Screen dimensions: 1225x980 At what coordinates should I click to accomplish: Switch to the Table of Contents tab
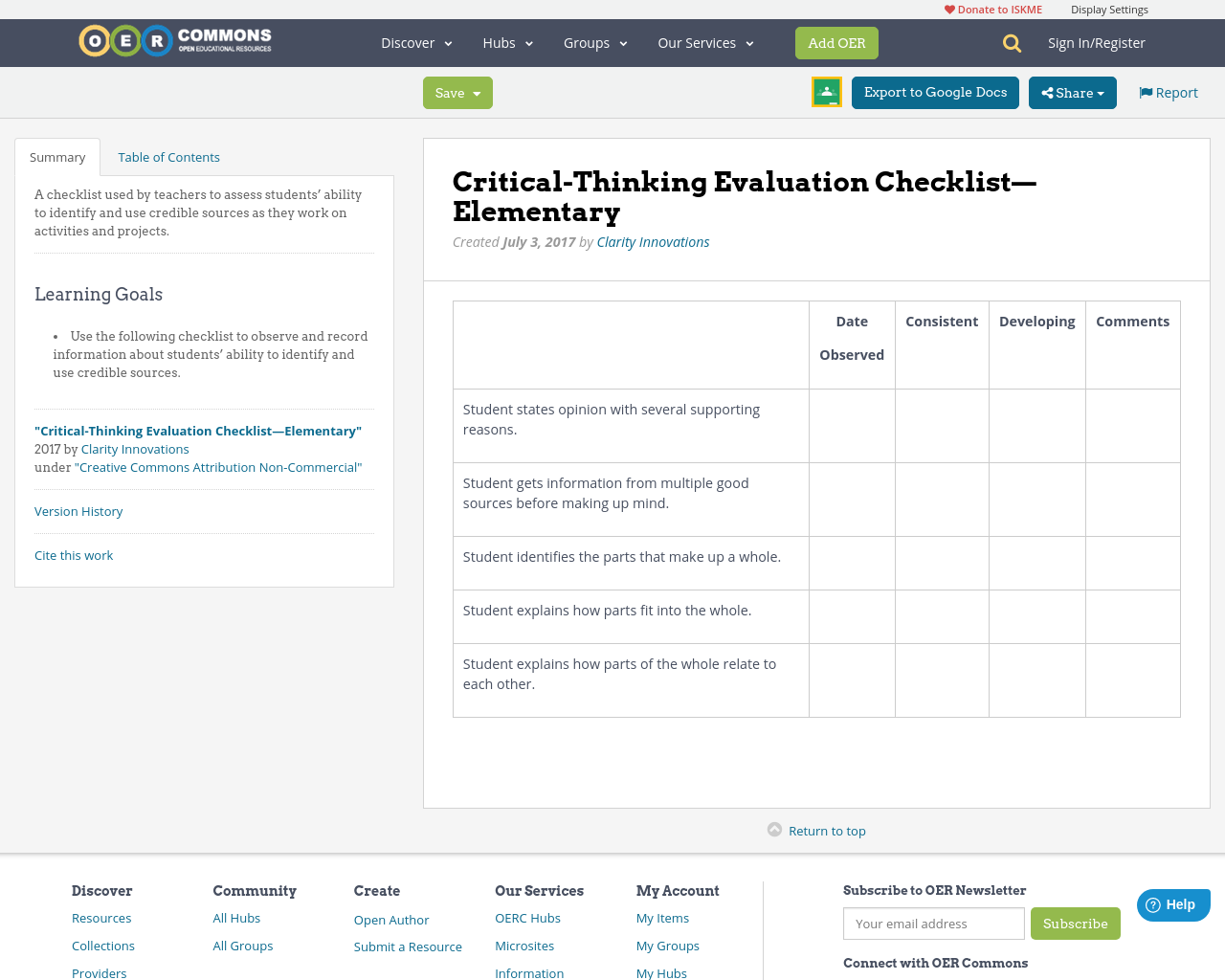168,155
